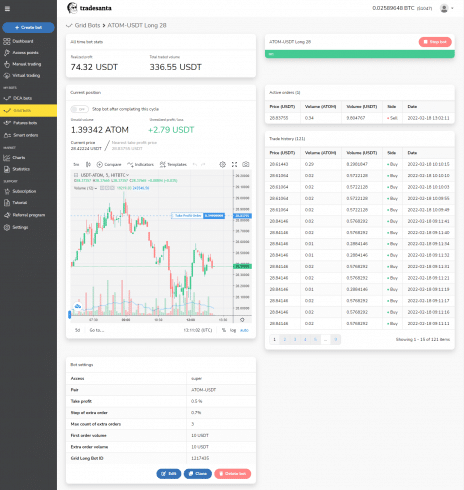This screenshot has height=490, width=464.
Task: Go to trade history page 3
Action: click(295, 339)
